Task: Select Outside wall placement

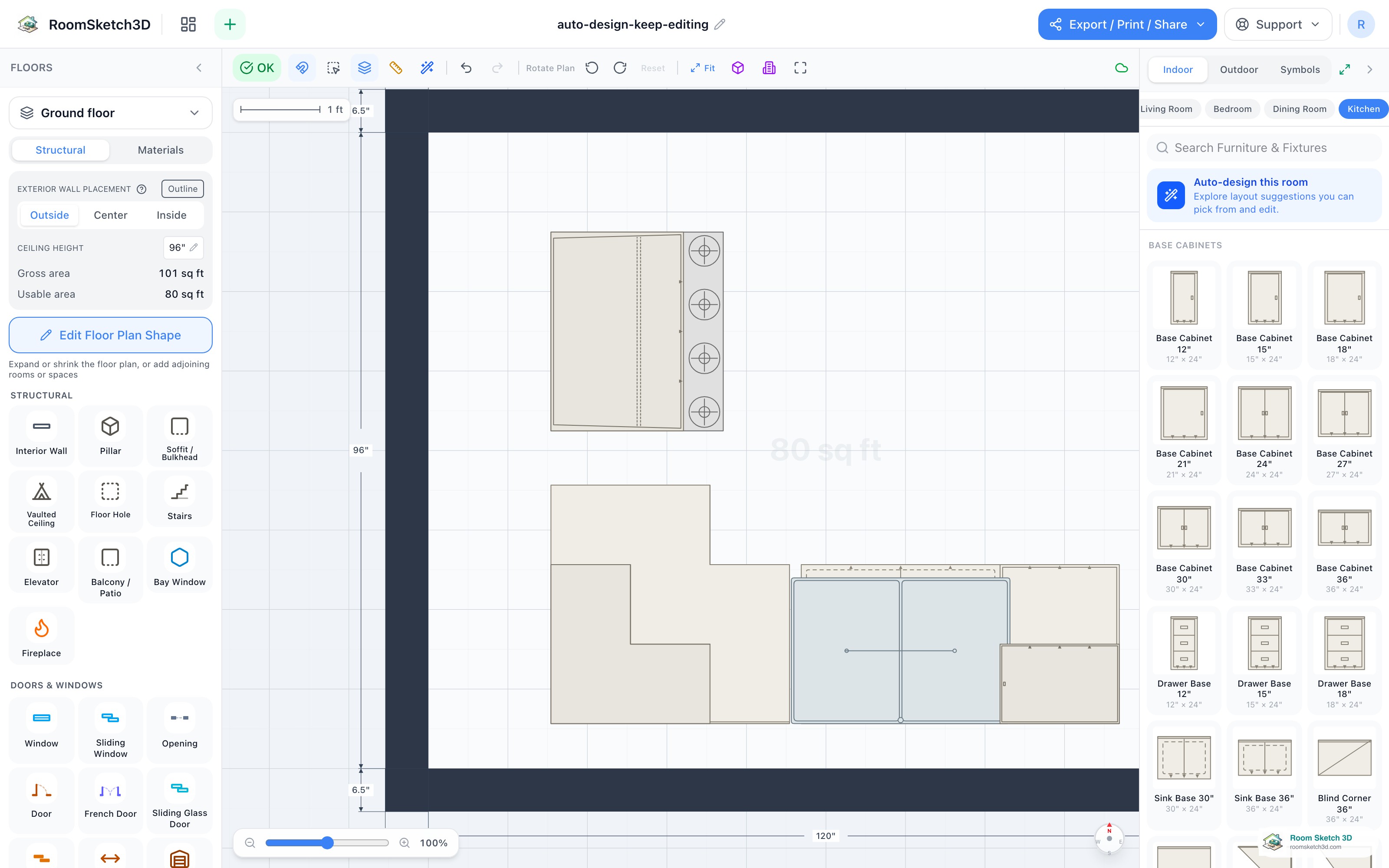Action: pos(49,215)
